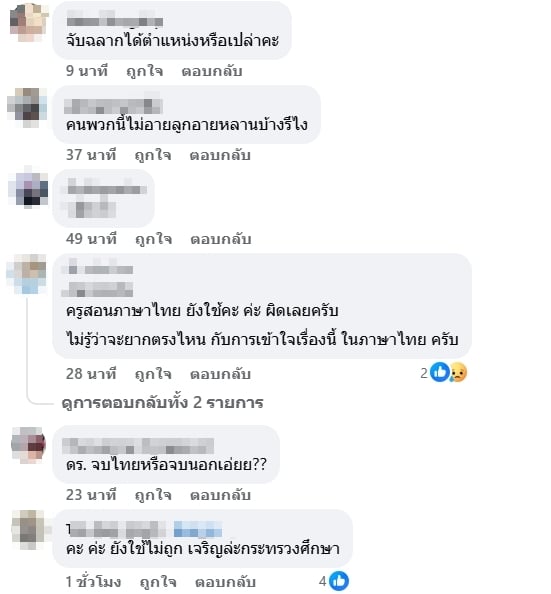Reply to the 9 นาที comment
Image resolution: width=551 pixels, height=594 pixels.
click(x=211, y=71)
